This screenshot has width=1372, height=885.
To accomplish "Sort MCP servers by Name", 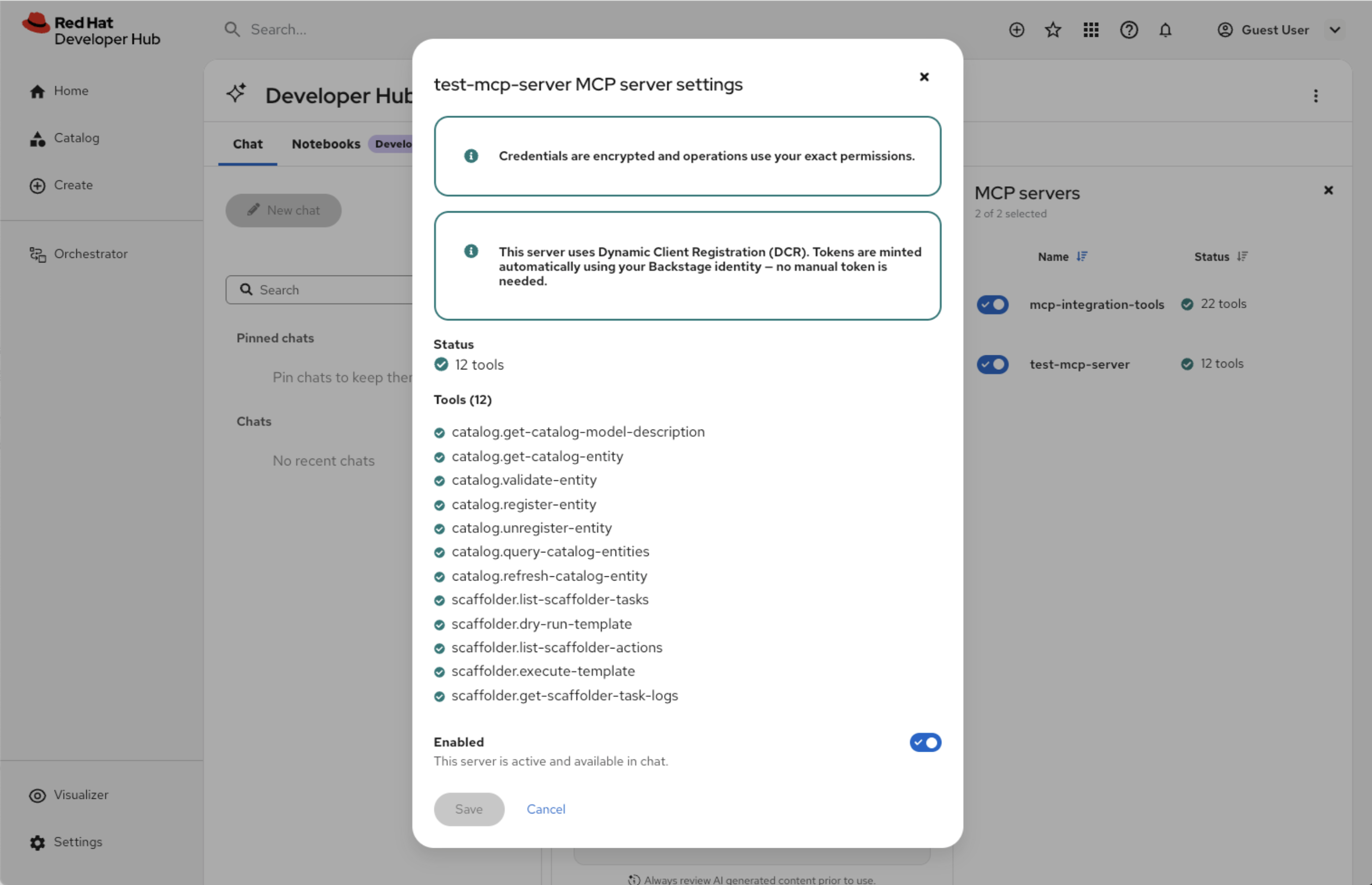I will point(1062,257).
